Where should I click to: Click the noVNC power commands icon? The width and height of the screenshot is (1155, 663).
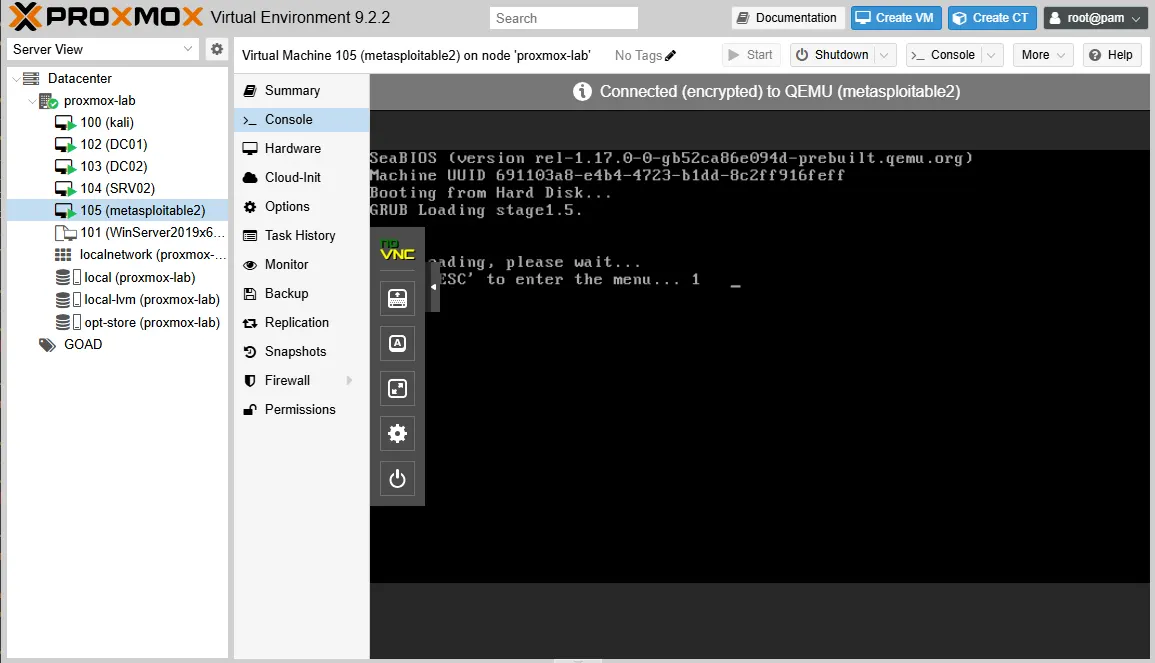(x=397, y=479)
